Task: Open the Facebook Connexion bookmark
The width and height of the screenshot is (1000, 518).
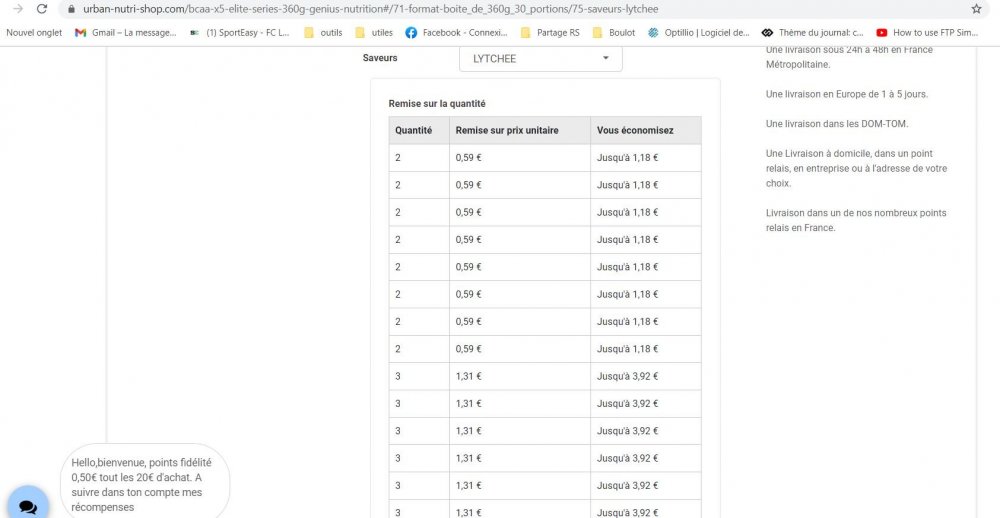Action: (x=457, y=33)
